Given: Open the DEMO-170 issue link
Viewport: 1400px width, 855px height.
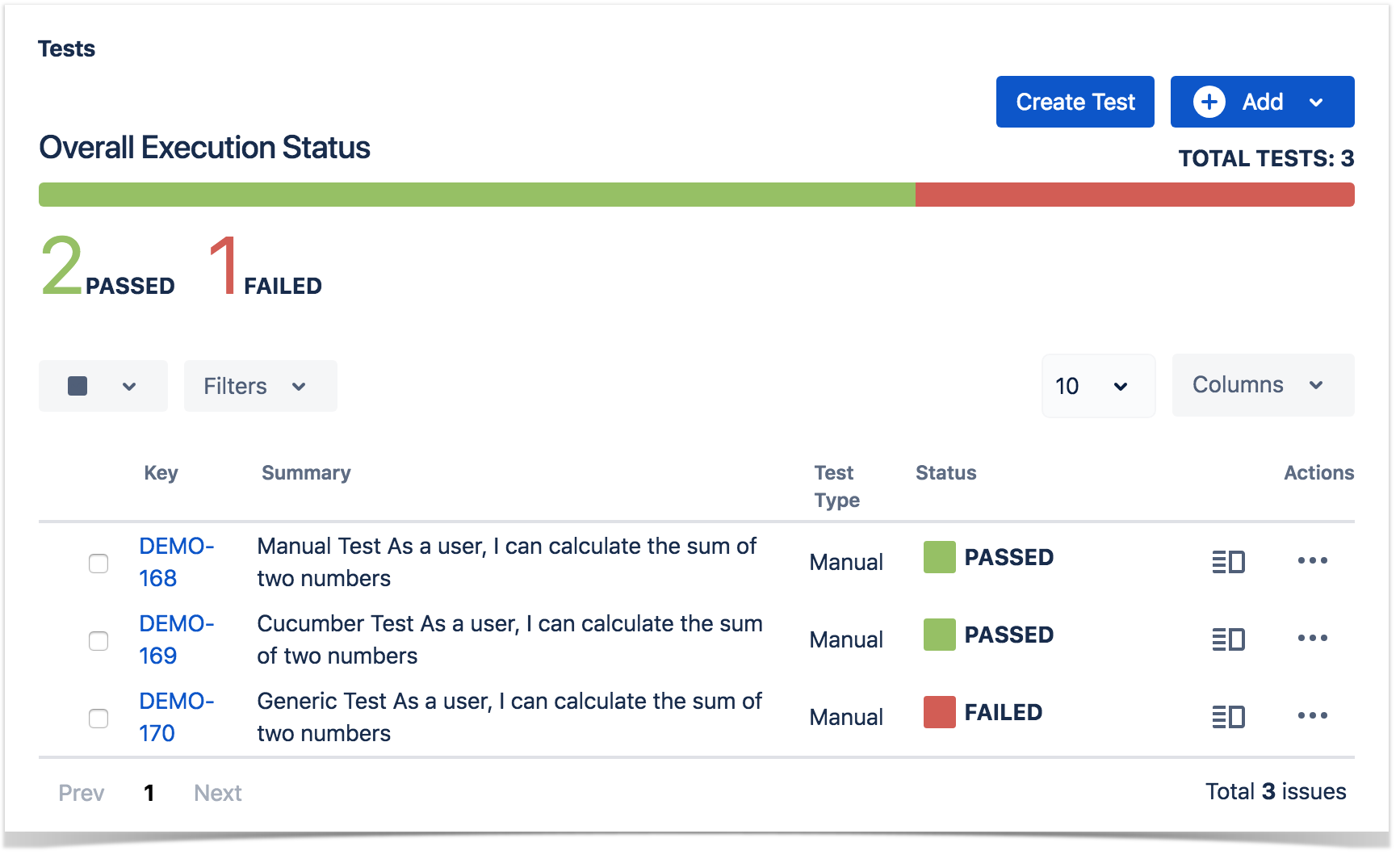Looking at the screenshot, I should coord(176,717).
